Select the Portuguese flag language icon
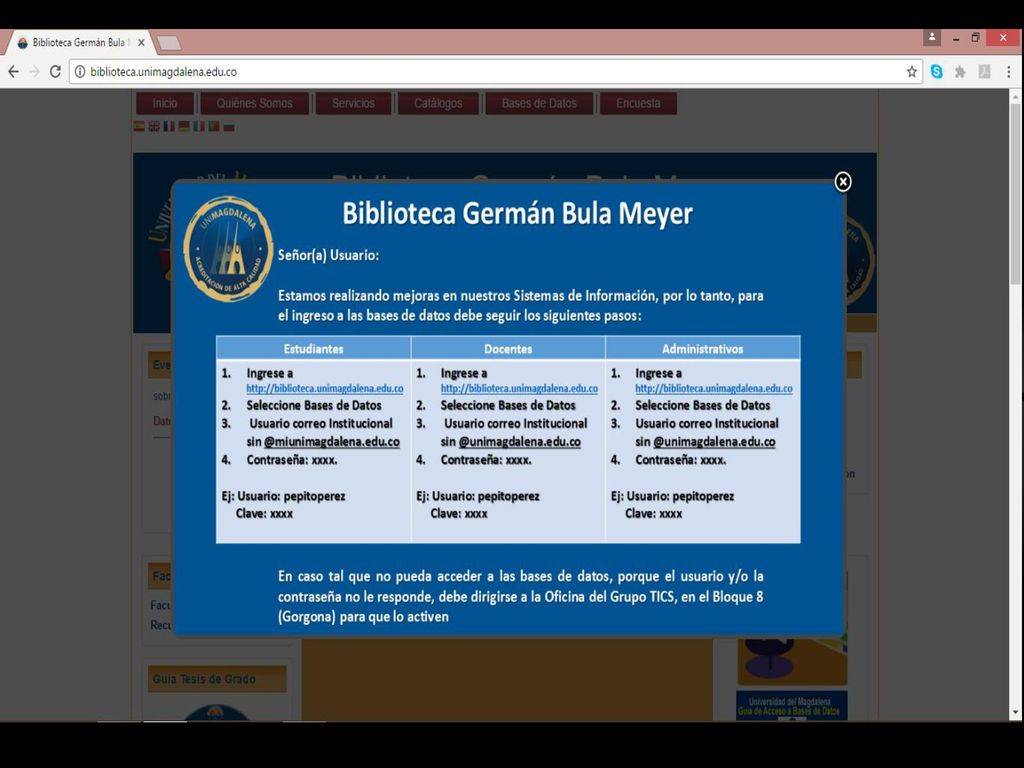This screenshot has width=1024, height=768. click(214, 126)
